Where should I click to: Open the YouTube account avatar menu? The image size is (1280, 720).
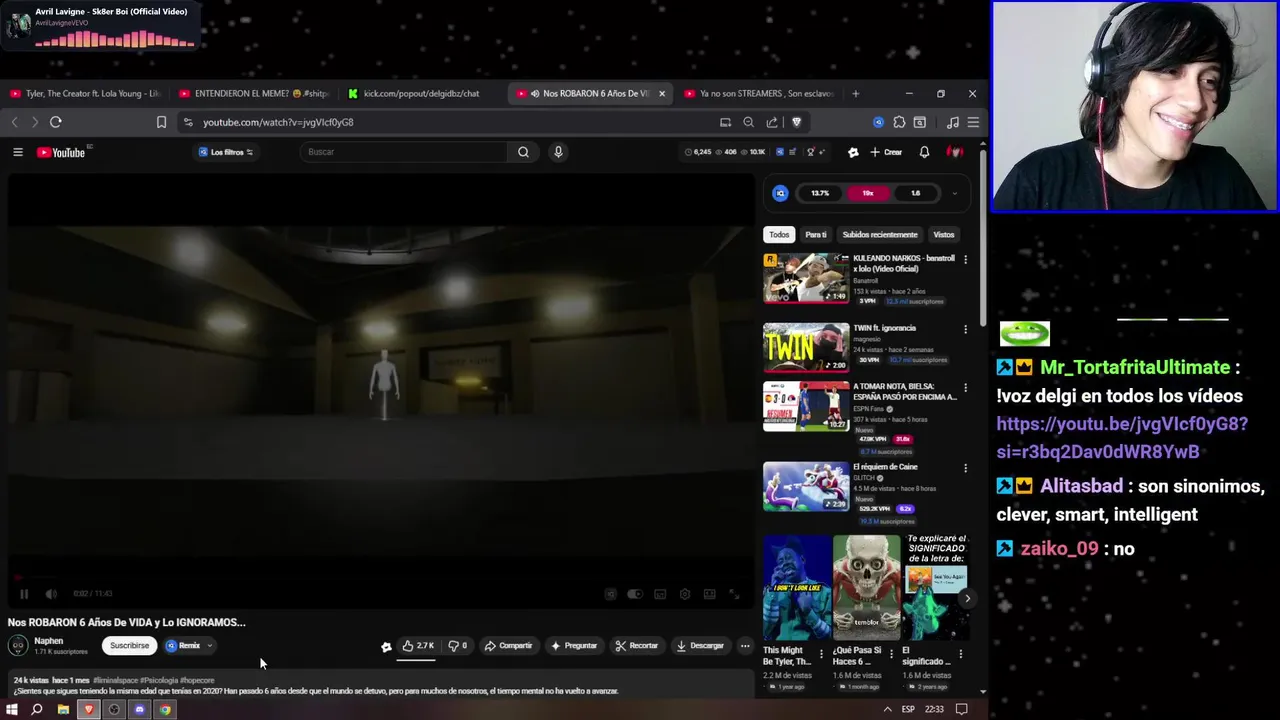955,152
